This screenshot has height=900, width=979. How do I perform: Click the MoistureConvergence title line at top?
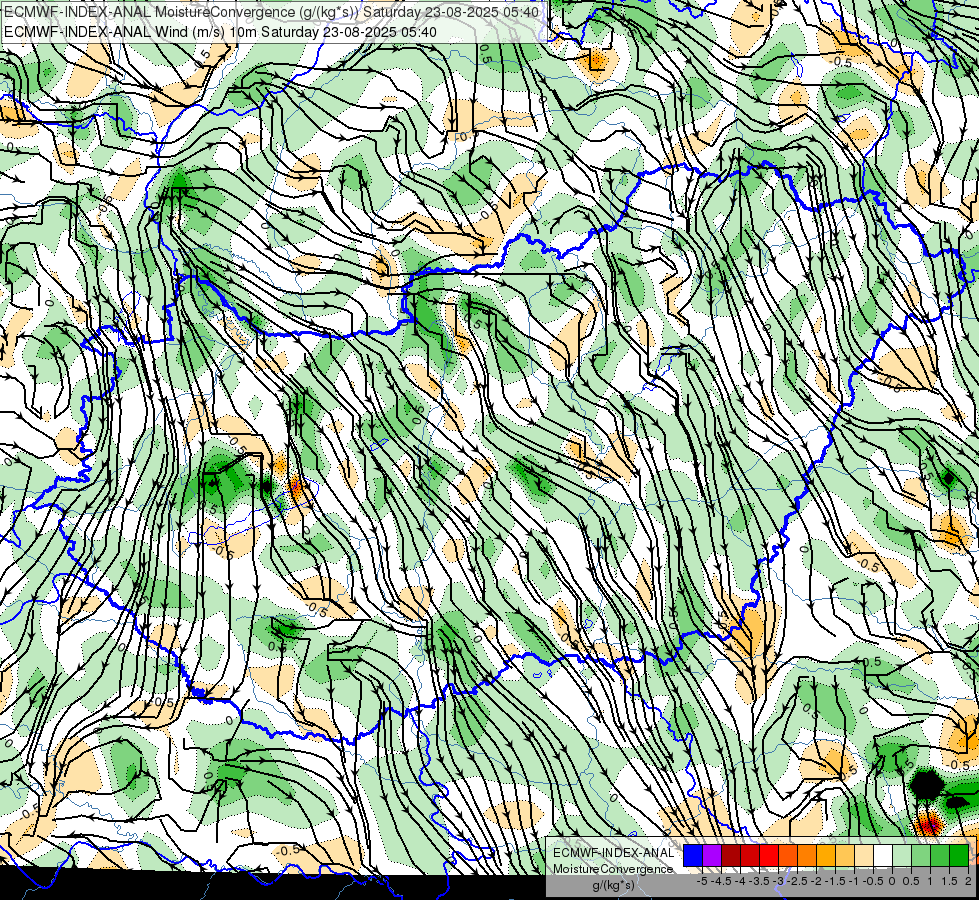(x=272, y=12)
